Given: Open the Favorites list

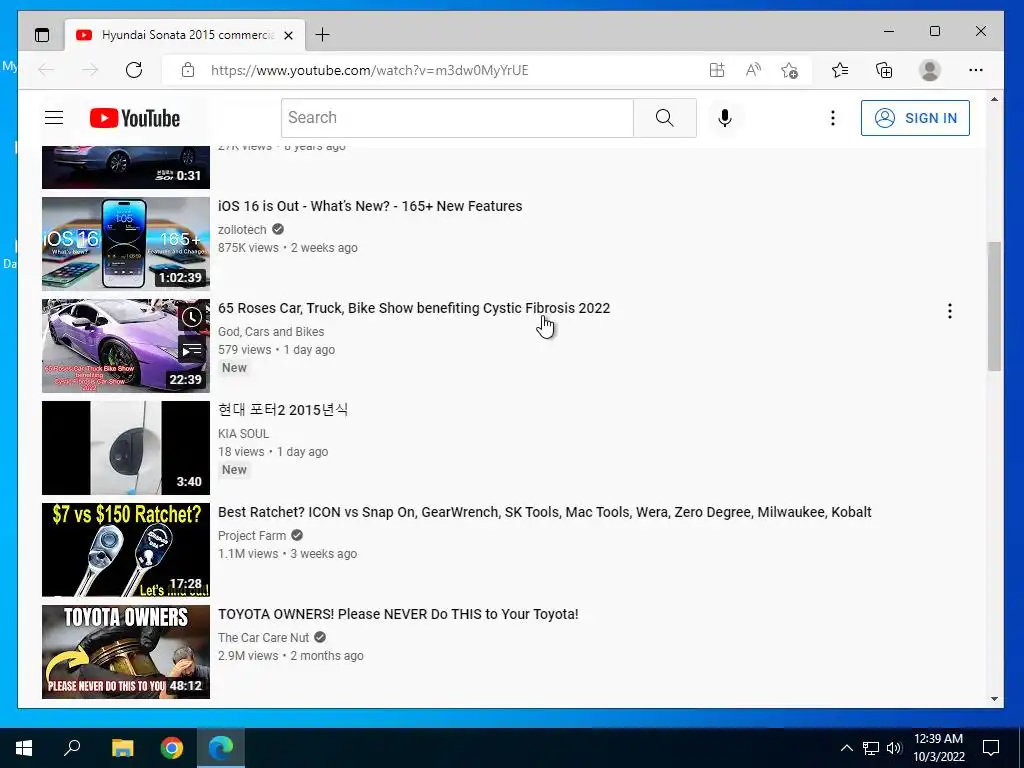Looking at the screenshot, I should [840, 70].
